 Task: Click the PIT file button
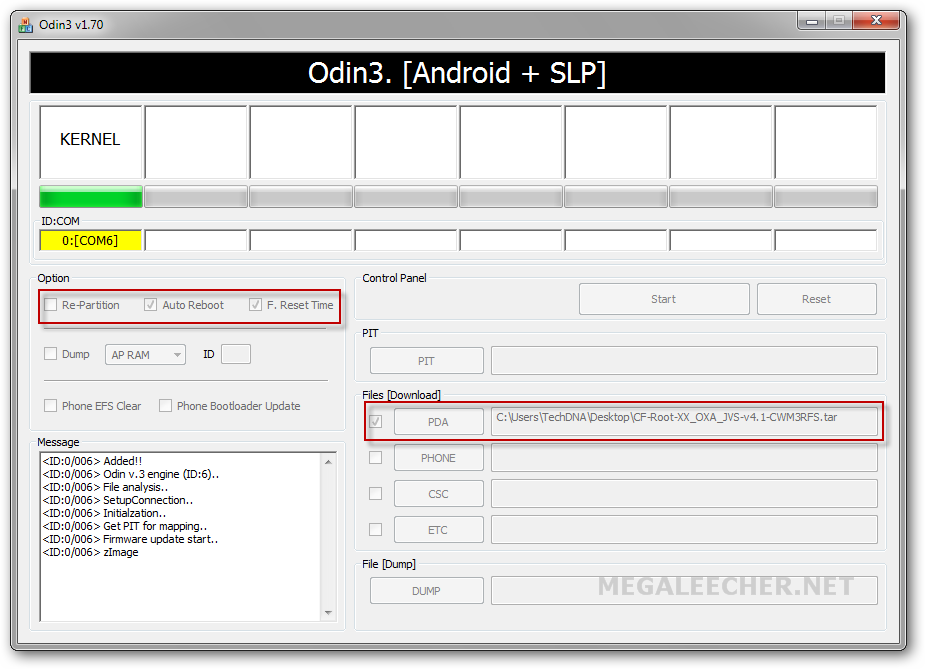point(427,360)
